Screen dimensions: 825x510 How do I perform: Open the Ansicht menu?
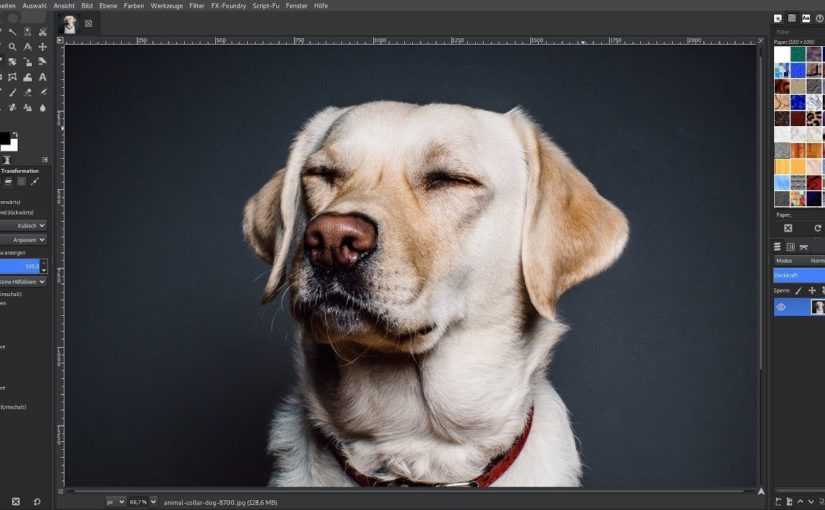[64, 6]
